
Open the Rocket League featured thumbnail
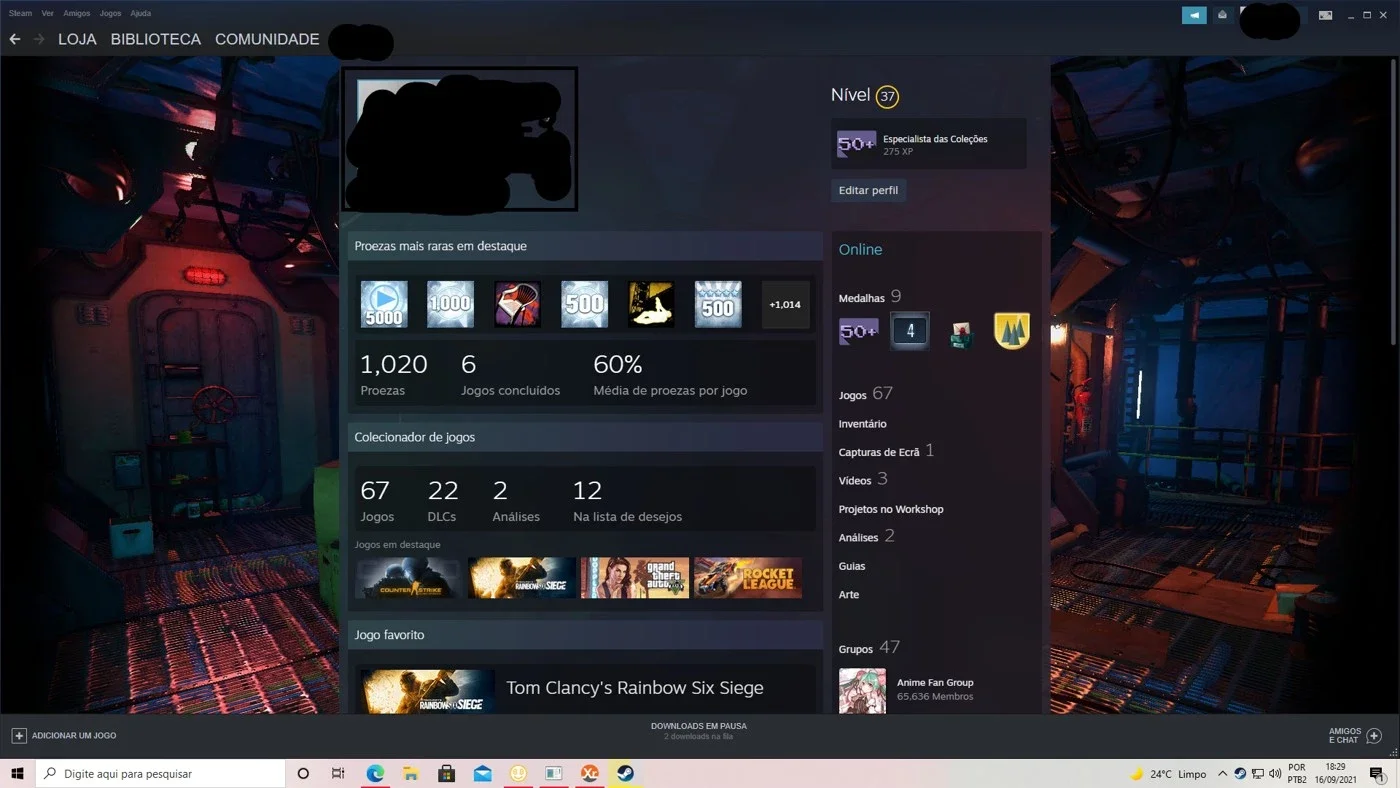[x=748, y=578]
